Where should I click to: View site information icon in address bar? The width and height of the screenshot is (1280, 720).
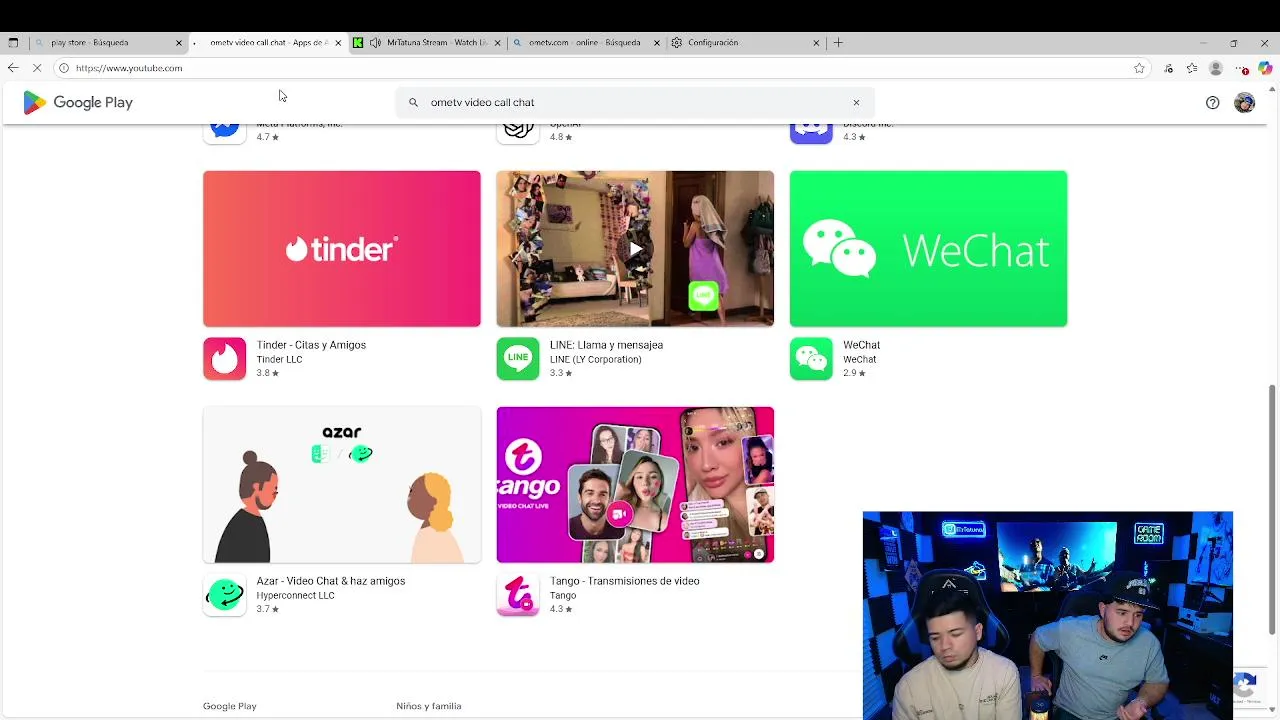coord(63,68)
